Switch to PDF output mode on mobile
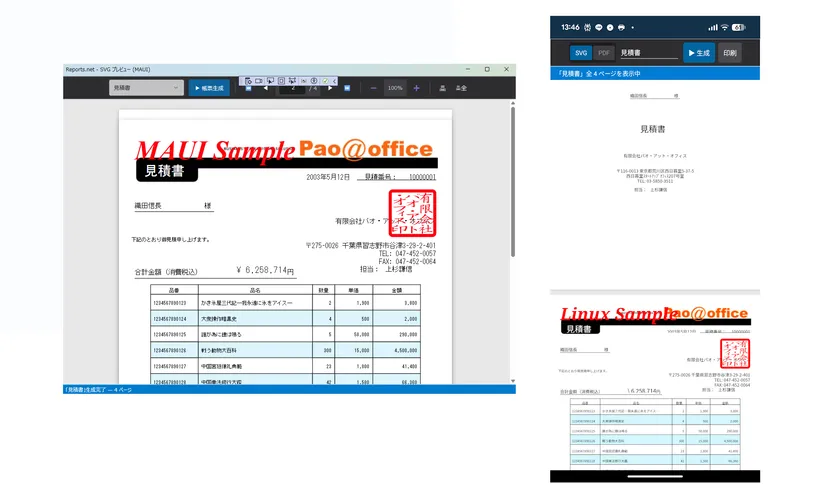 point(603,53)
